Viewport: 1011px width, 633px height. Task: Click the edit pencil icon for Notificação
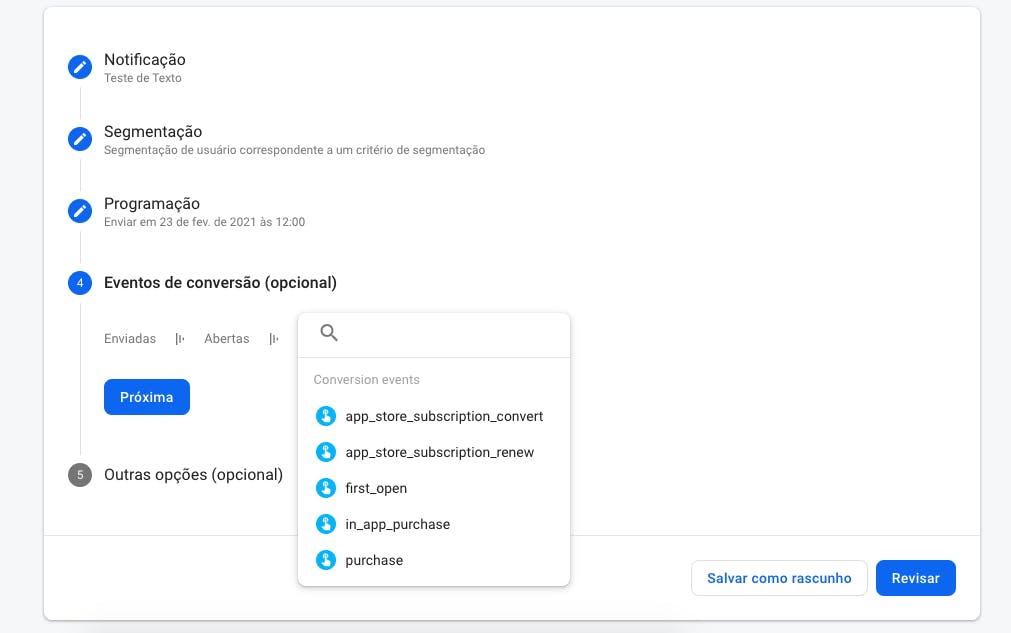[80, 67]
